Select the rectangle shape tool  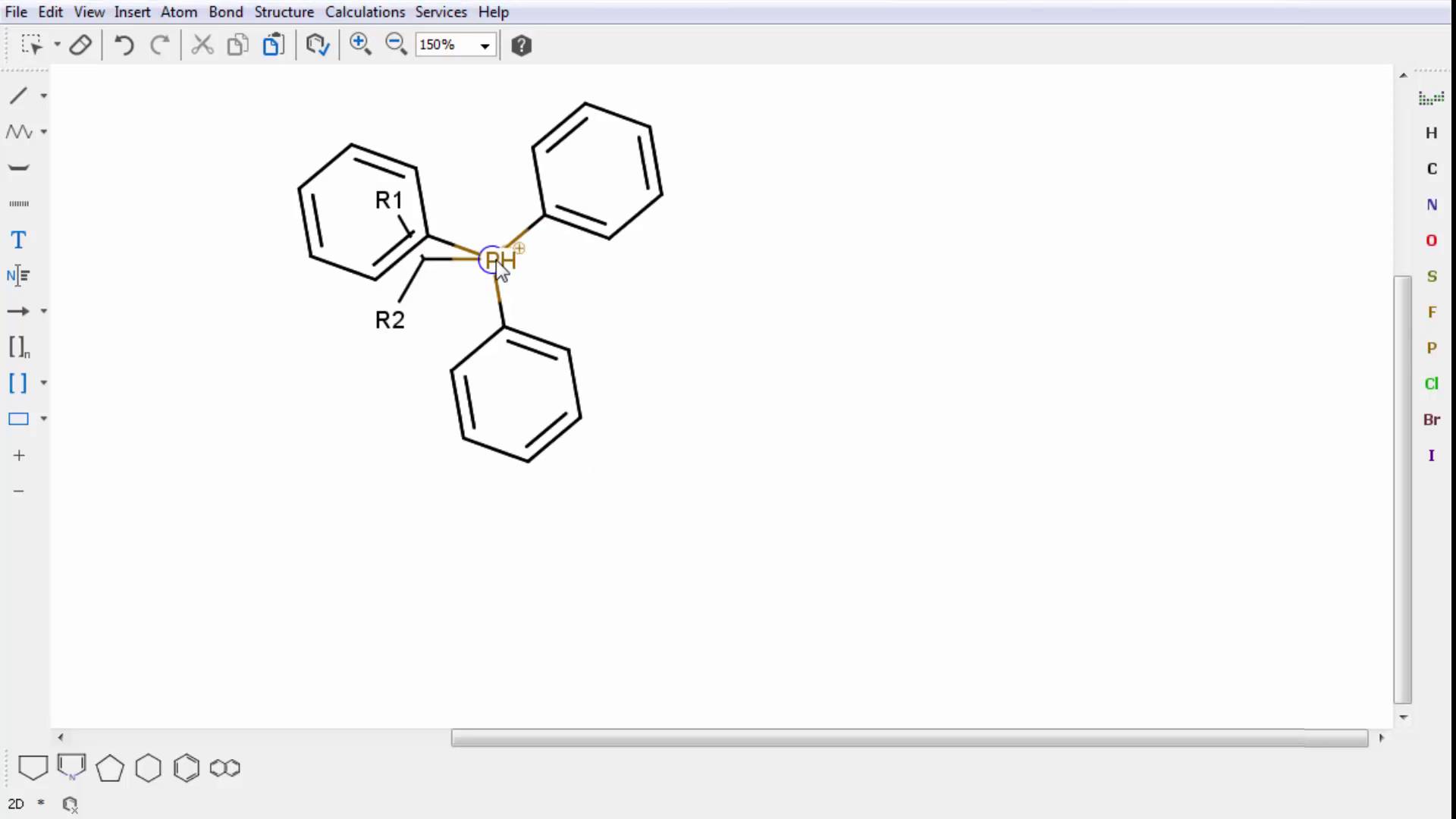pos(18,419)
